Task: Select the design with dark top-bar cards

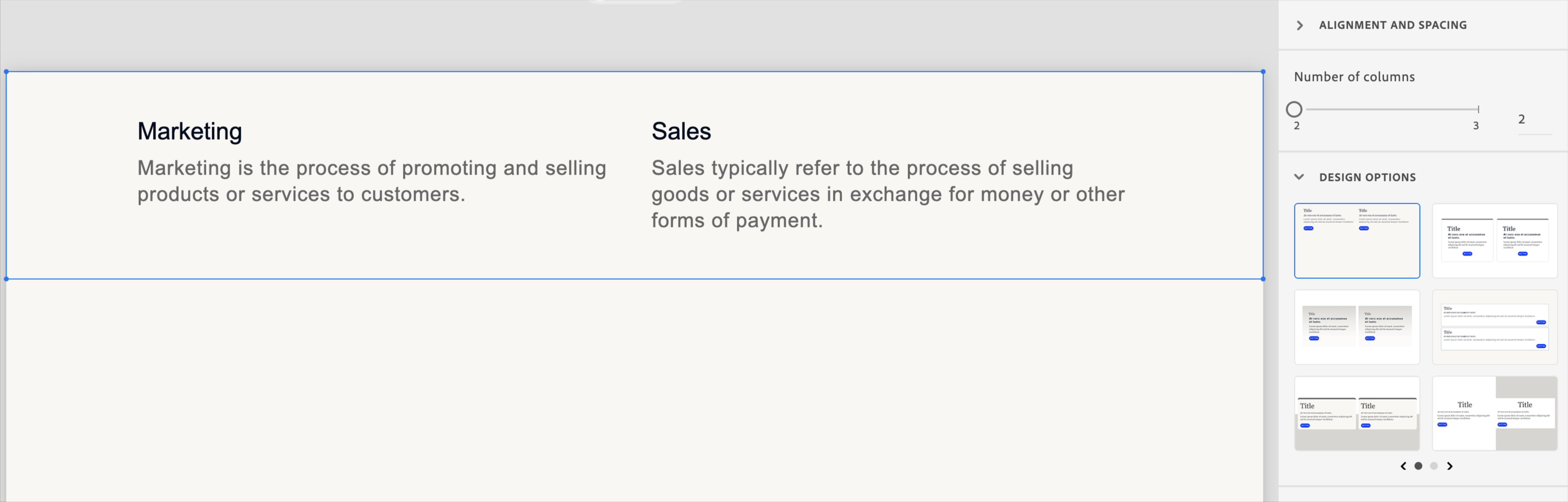Action: [x=1357, y=413]
